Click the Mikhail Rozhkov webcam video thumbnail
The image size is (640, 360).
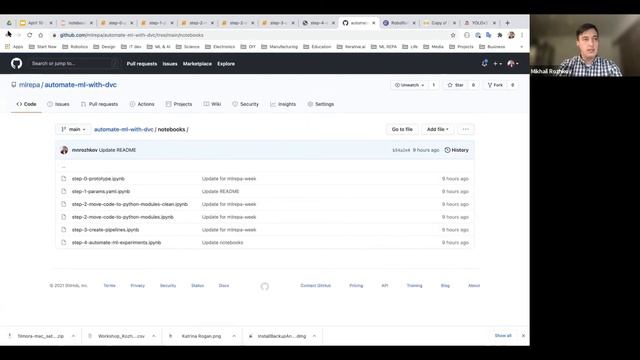585,45
